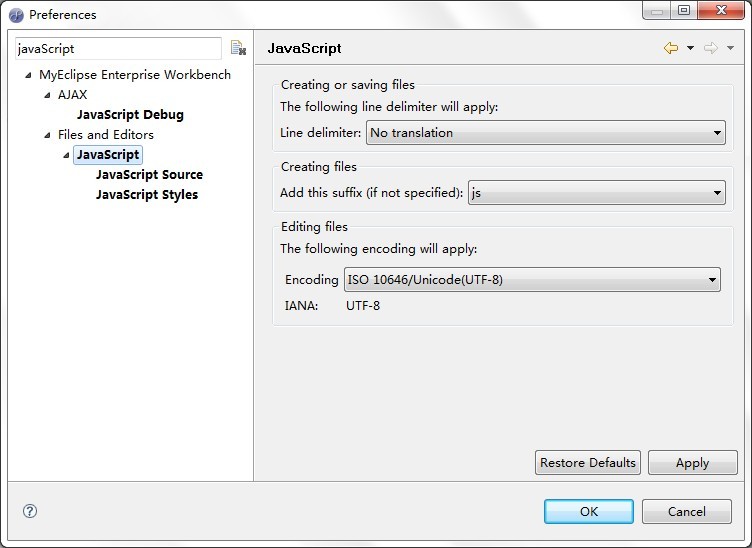The height and width of the screenshot is (548, 752).
Task: Open the file suffix js dropdown
Action: (x=597, y=193)
